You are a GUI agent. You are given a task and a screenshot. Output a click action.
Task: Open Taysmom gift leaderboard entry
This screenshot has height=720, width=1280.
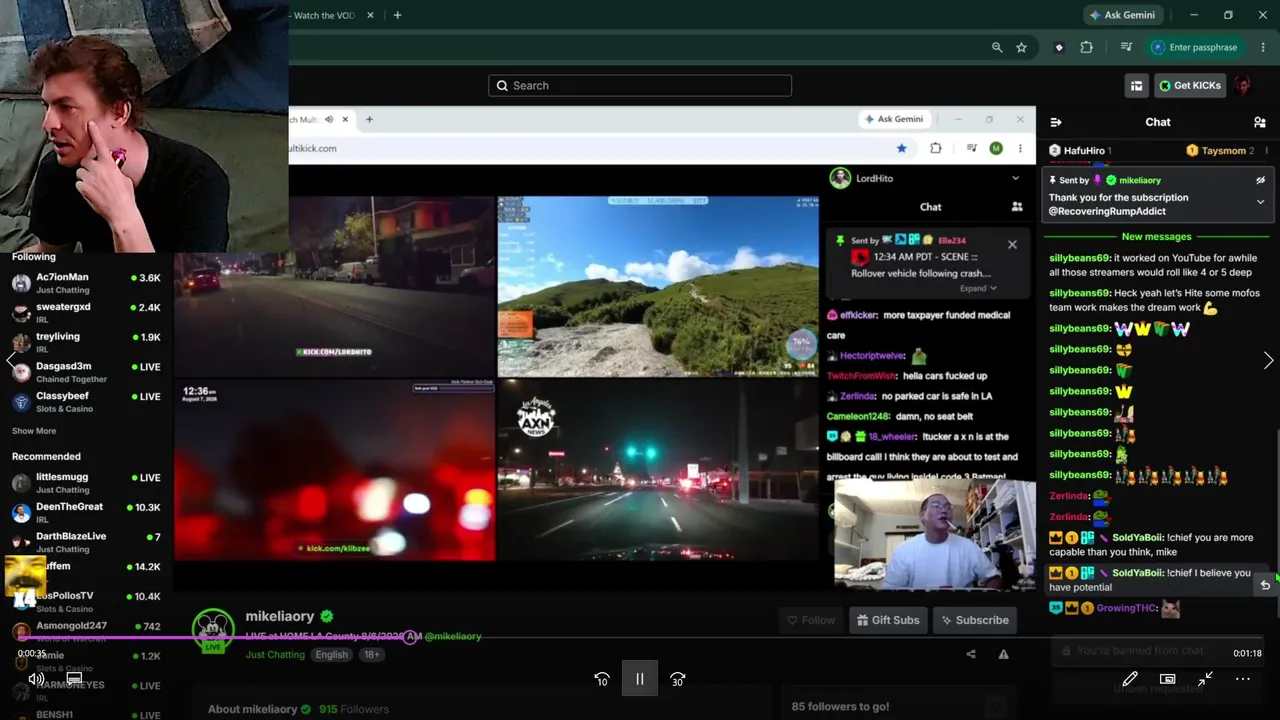(1220, 151)
